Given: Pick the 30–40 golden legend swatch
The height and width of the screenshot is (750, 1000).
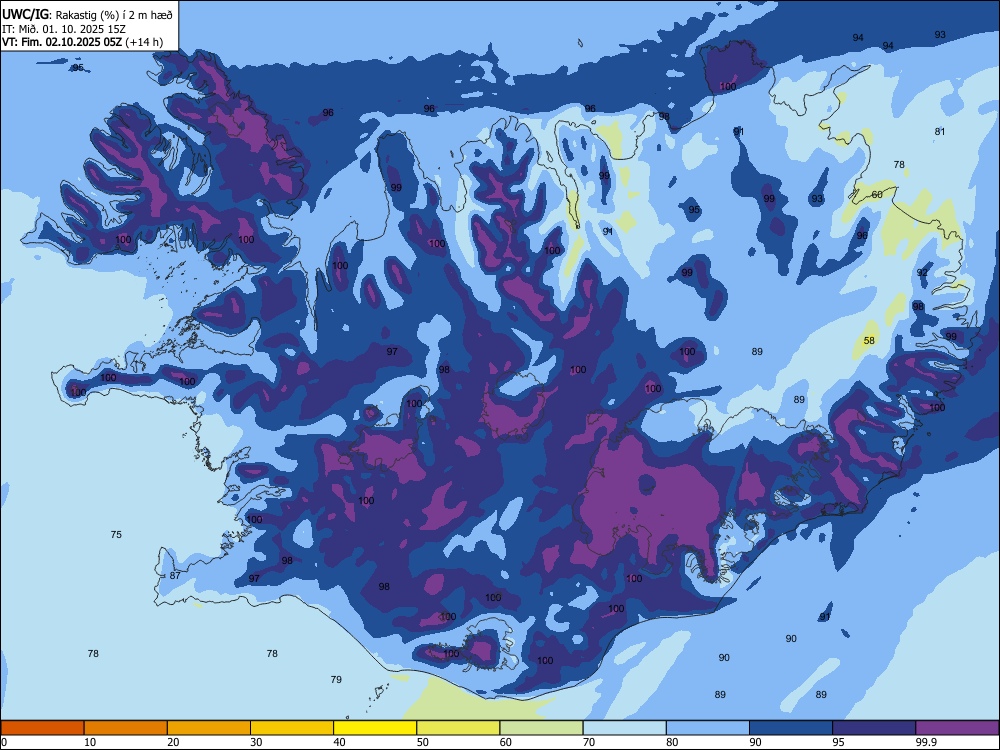Looking at the screenshot, I should tap(292, 728).
